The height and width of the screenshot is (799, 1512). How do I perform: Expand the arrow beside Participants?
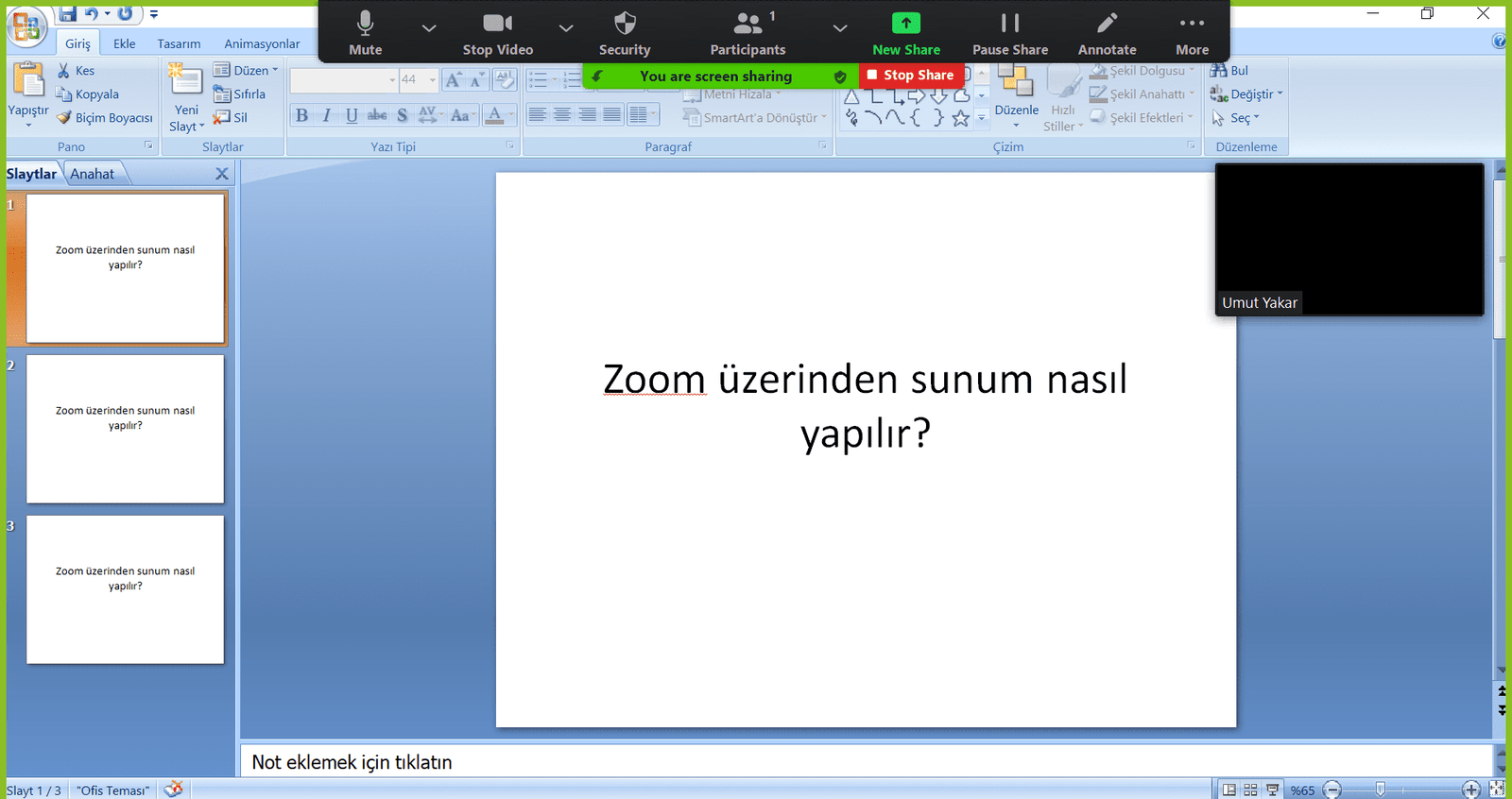[840, 28]
